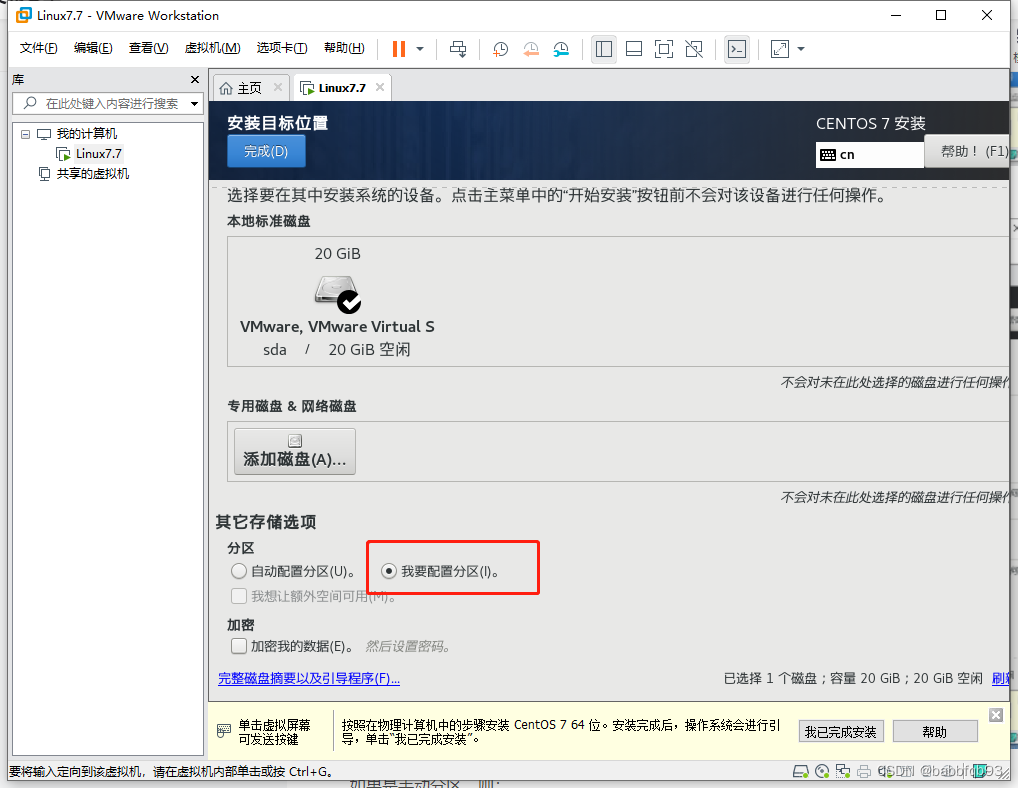This screenshot has width=1018, height=788.
Task: Click the cn keyboard layout field
Action: [x=869, y=154]
